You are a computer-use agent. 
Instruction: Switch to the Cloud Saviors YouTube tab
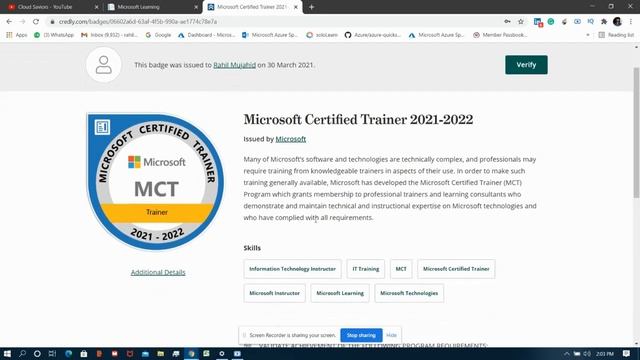coord(51,7)
